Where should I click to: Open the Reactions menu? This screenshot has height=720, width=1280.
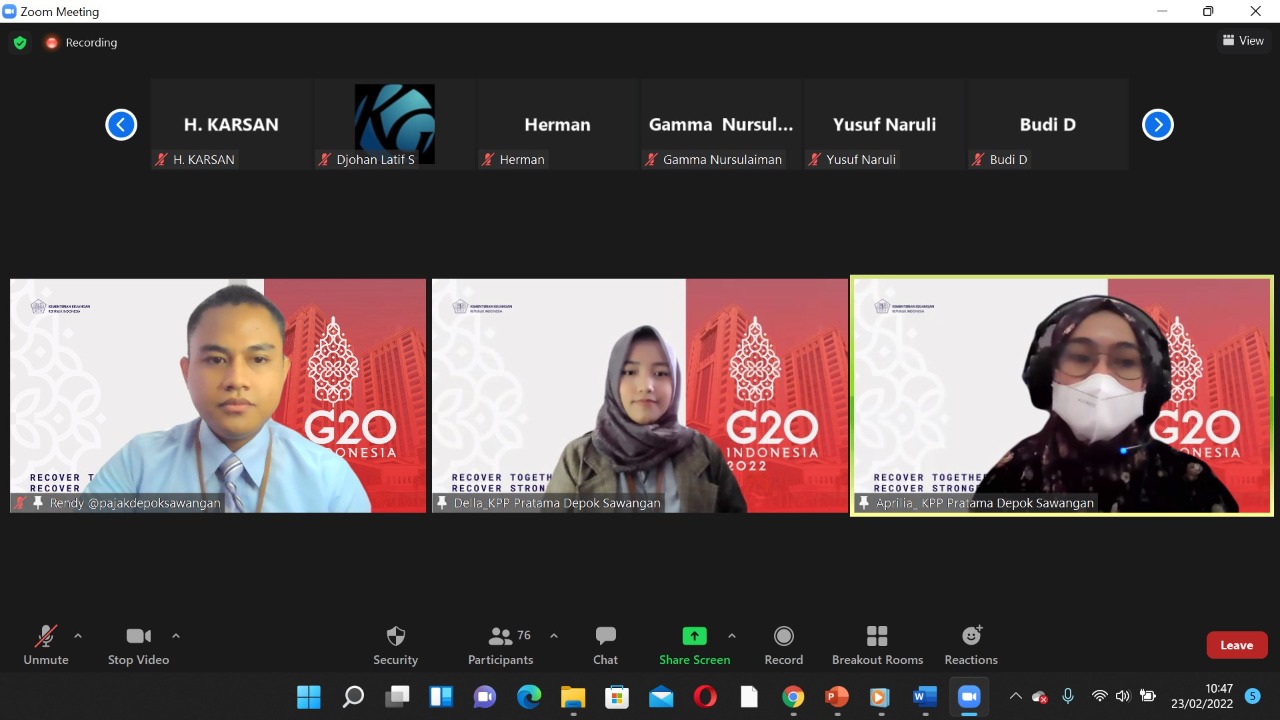coord(971,645)
